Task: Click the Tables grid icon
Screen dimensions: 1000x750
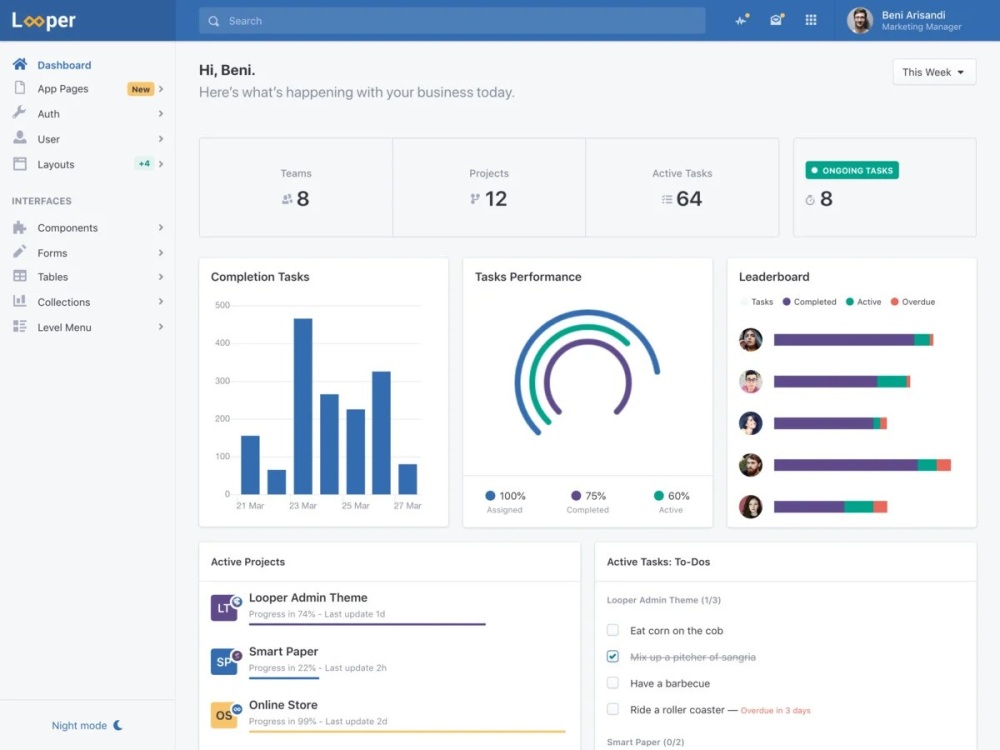Action: point(20,276)
